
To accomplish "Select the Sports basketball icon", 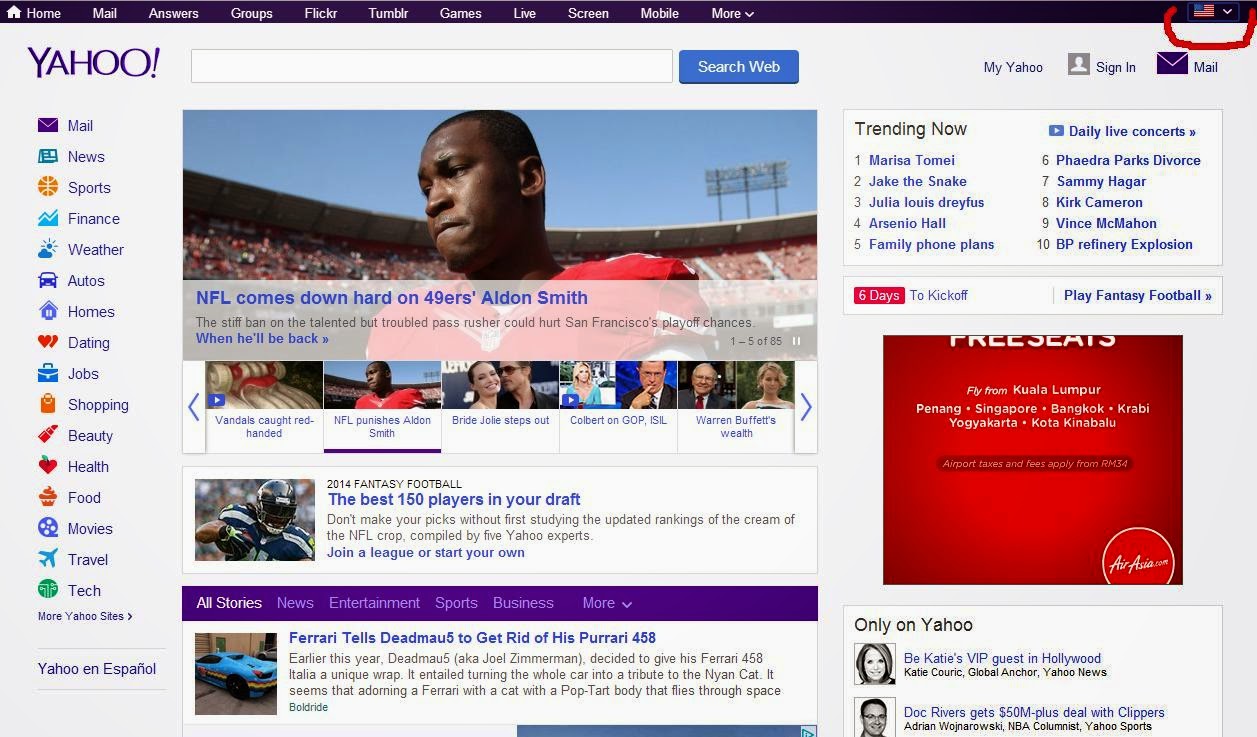I will click(48, 186).
